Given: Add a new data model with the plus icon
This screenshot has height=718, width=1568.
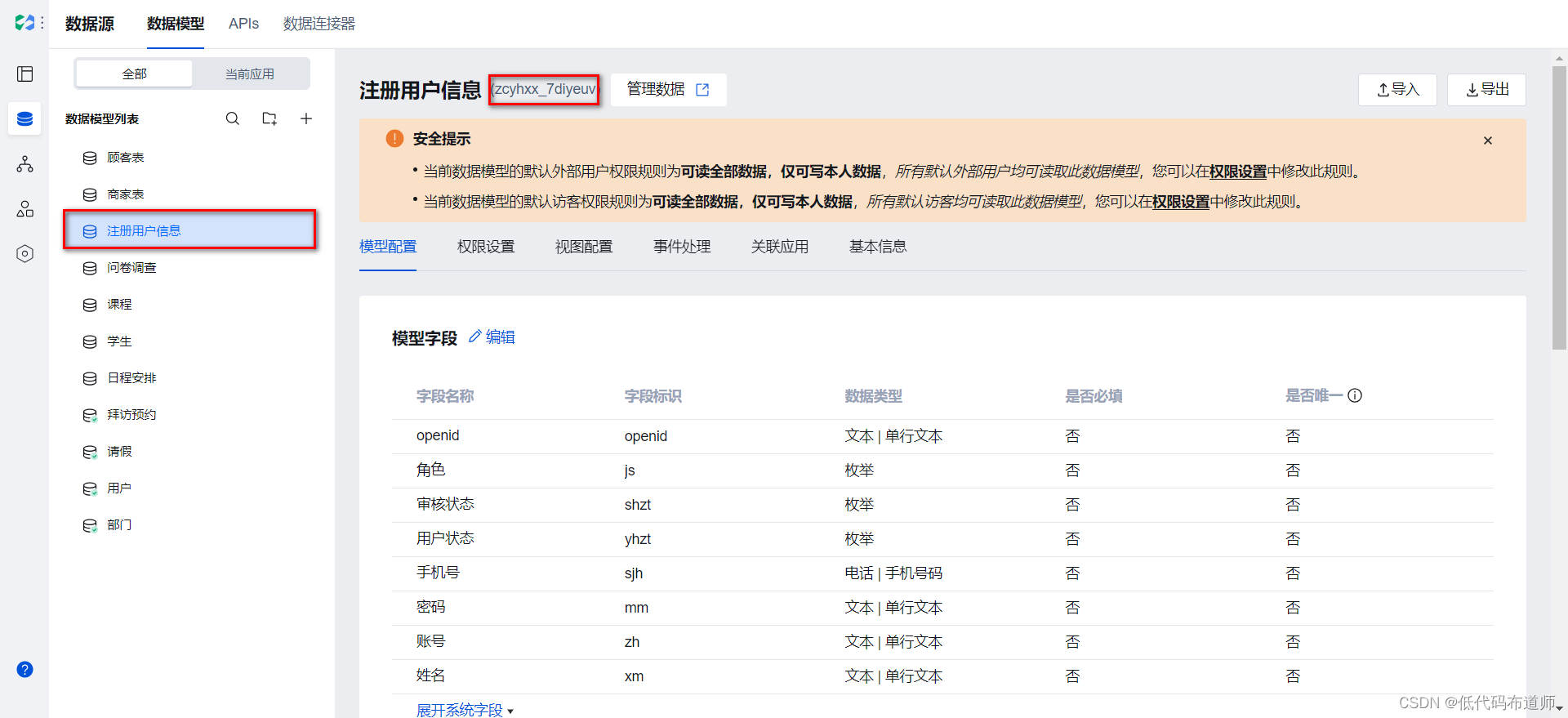Looking at the screenshot, I should pos(306,119).
